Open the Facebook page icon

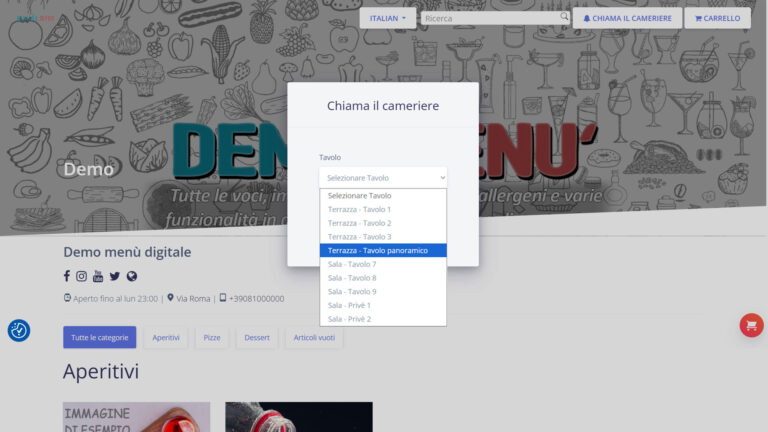click(x=67, y=276)
